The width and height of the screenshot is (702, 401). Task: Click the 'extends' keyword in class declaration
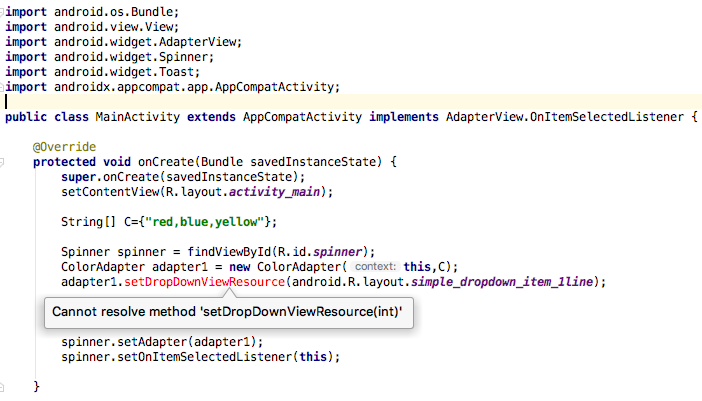click(x=211, y=117)
